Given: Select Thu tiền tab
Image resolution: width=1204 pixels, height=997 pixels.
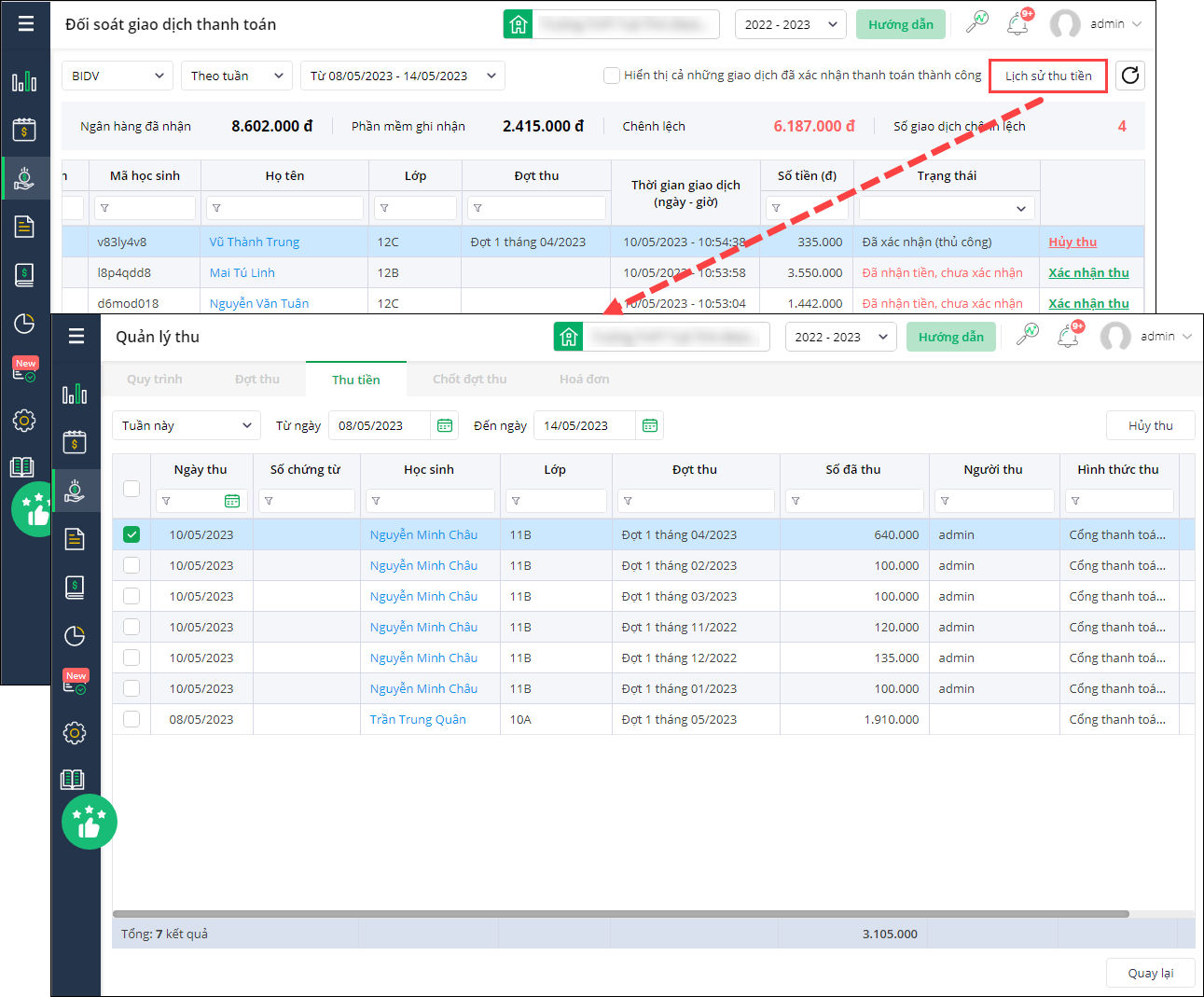Looking at the screenshot, I should [356, 380].
